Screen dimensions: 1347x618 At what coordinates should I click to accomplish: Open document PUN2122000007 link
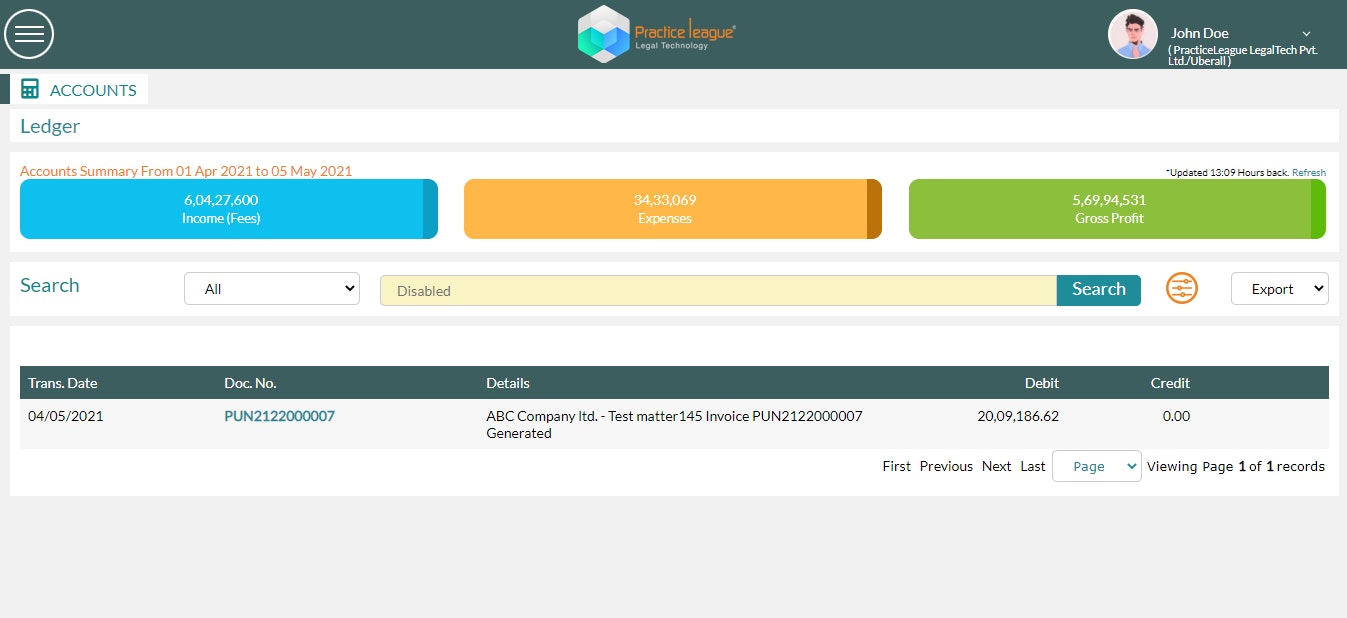point(279,416)
